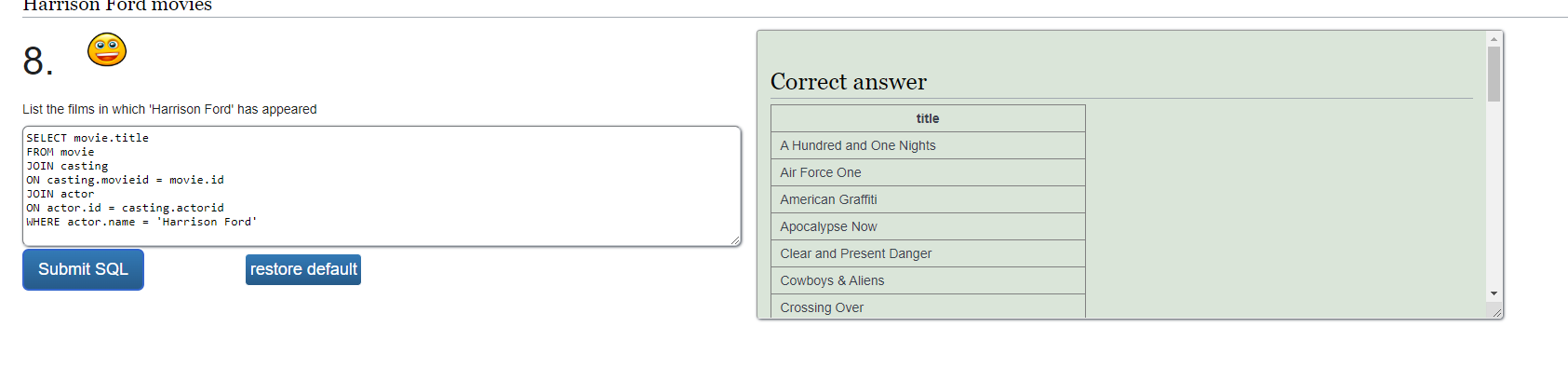Click inside the SQL query text area
This screenshot has width=1568, height=368.
(382, 186)
